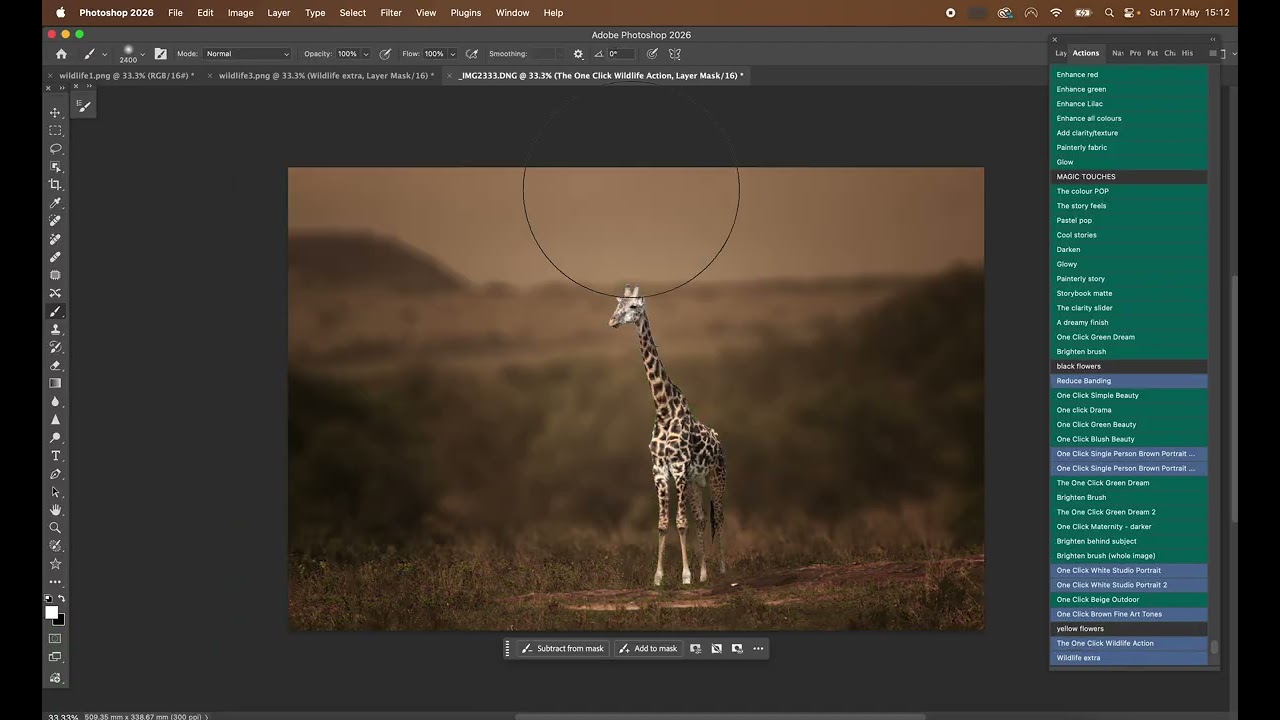The width and height of the screenshot is (1280, 720).
Task: Open the Filter menu
Action: pyautogui.click(x=391, y=13)
